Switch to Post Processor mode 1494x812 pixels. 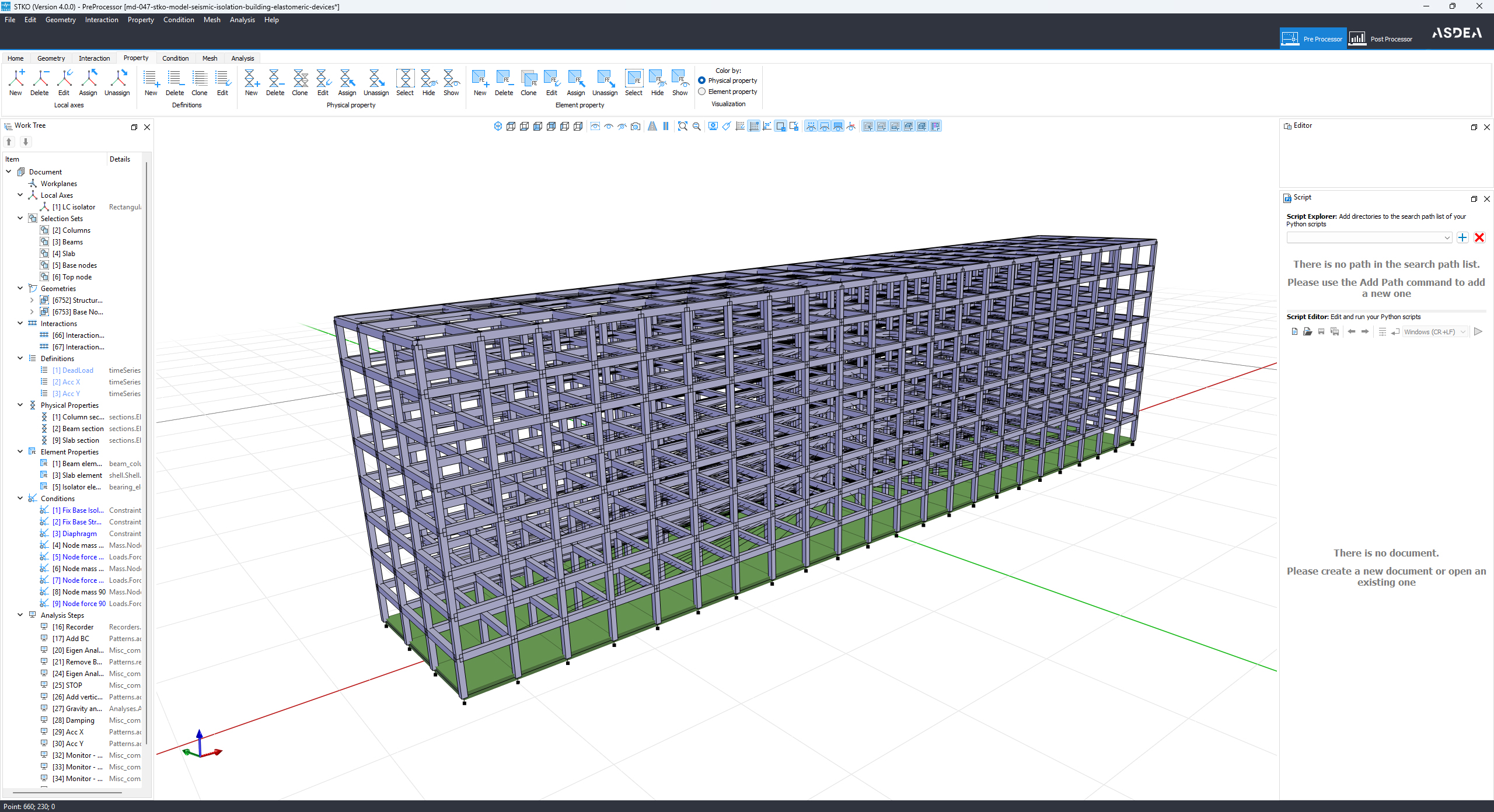(1381, 39)
